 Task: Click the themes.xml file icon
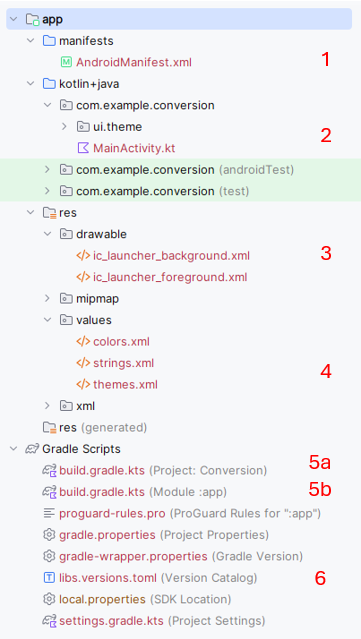point(83,384)
